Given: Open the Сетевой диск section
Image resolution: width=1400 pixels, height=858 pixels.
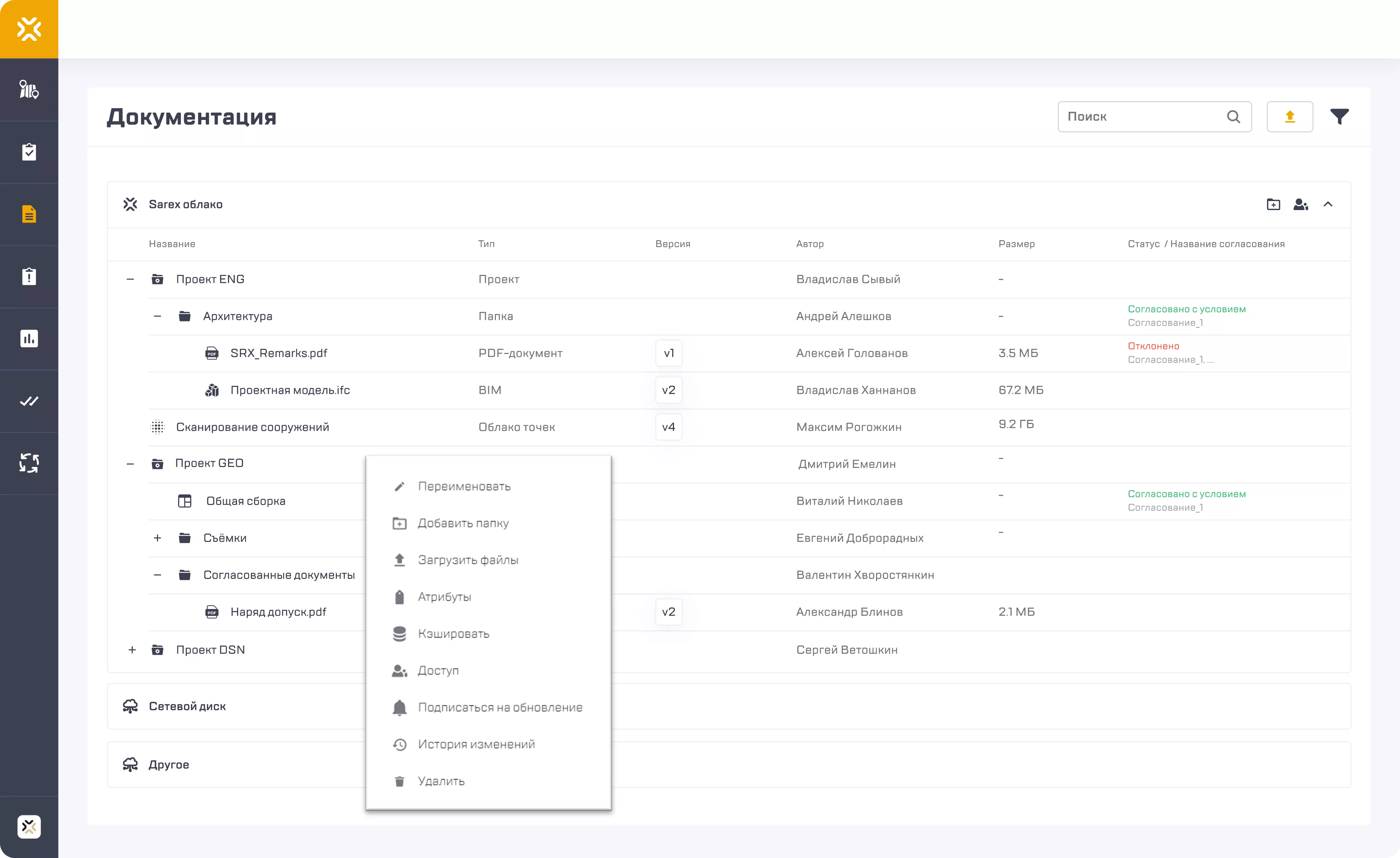Looking at the screenshot, I should [x=187, y=706].
